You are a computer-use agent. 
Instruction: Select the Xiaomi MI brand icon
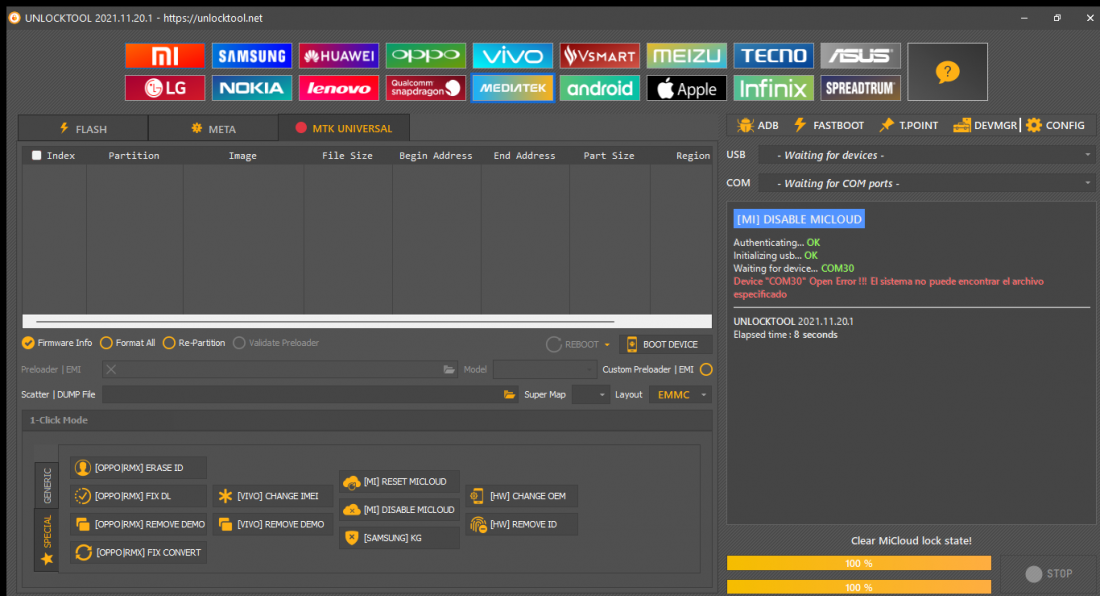point(165,55)
